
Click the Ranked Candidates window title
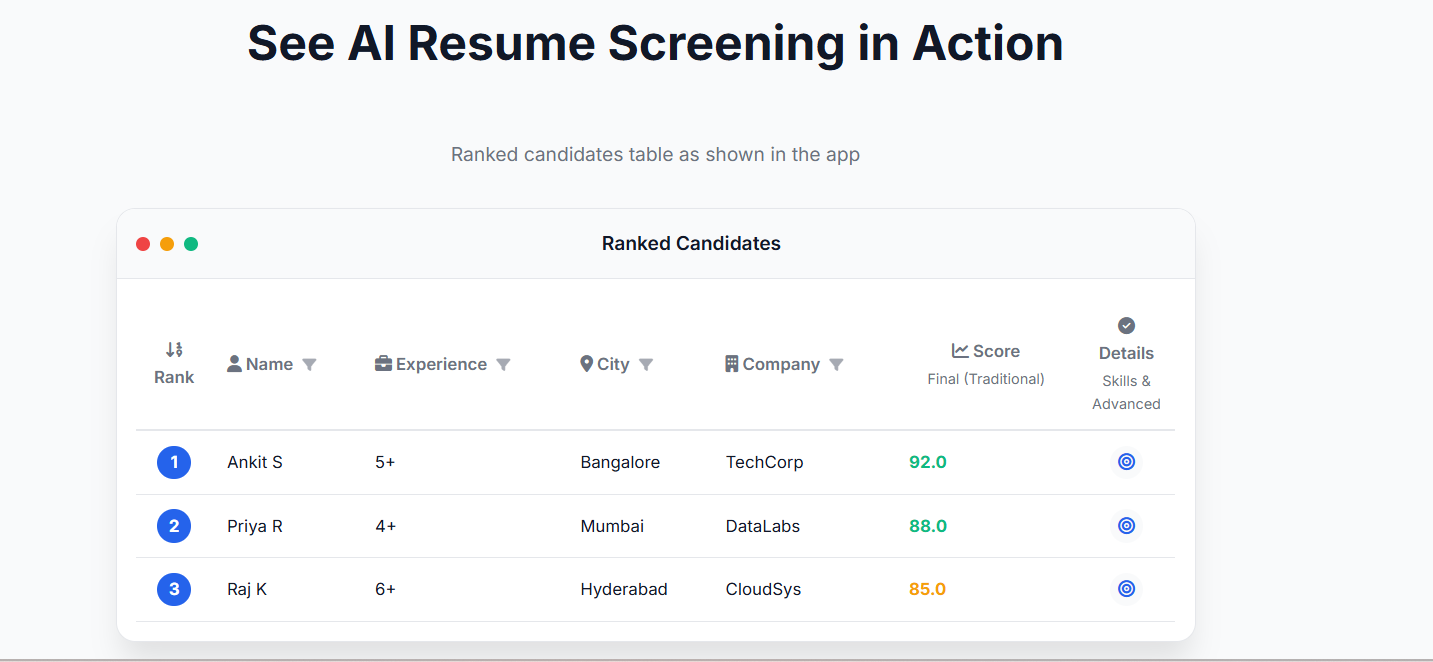(691, 243)
